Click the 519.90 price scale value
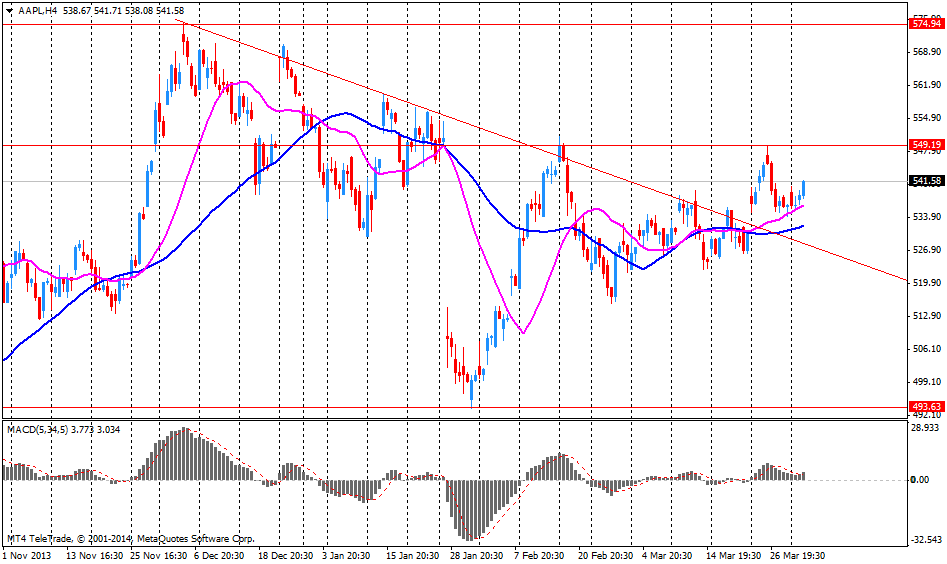The height and width of the screenshot is (564, 947). [x=927, y=283]
